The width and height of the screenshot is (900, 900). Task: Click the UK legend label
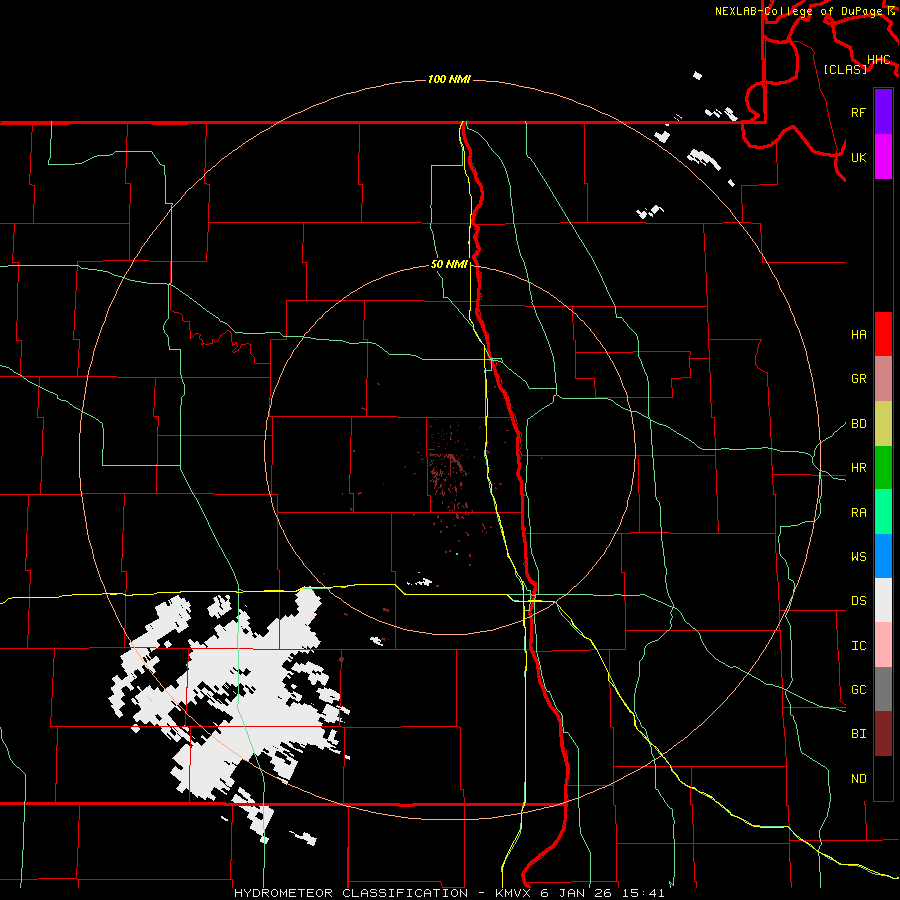click(x=858, y=157)
